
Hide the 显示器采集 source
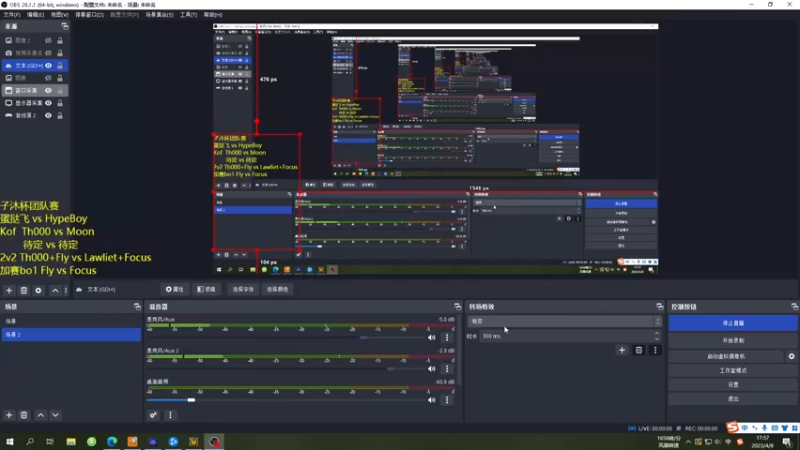48,103
